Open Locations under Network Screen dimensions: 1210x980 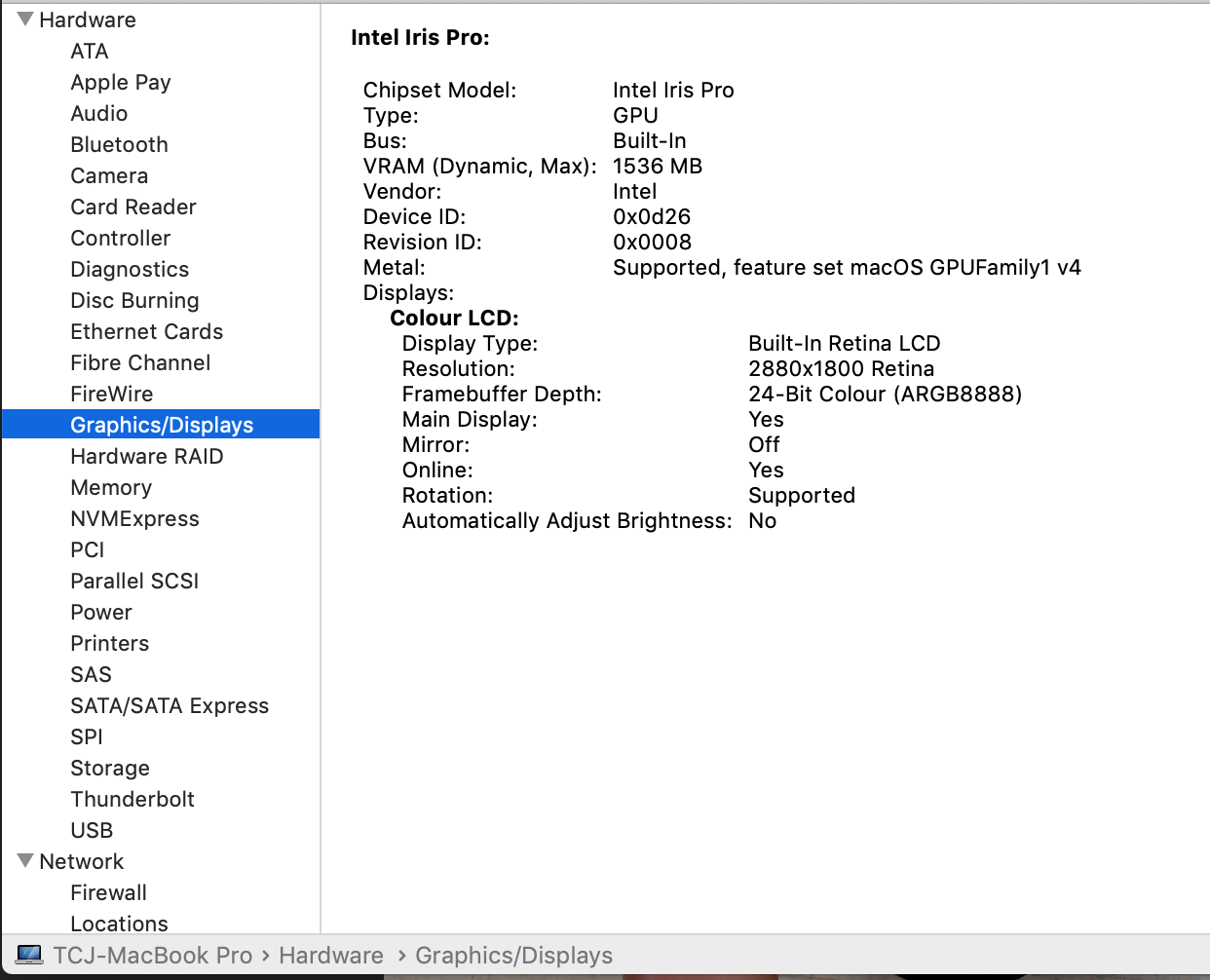click(x=119, y=923)
